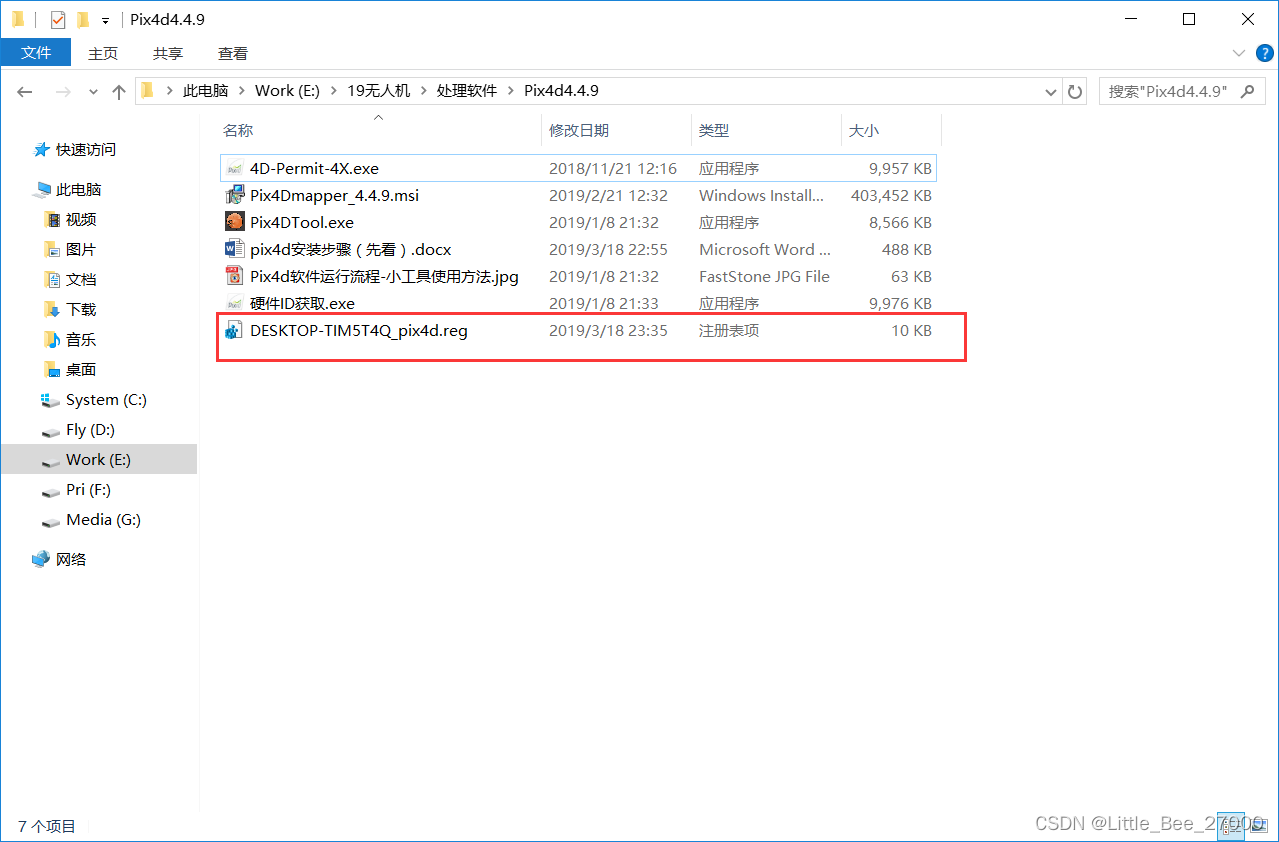This screenshot has width=1279, height=842.
Task: Switch to the 查看 ribbon tab
Action: [x=233, y=53]
